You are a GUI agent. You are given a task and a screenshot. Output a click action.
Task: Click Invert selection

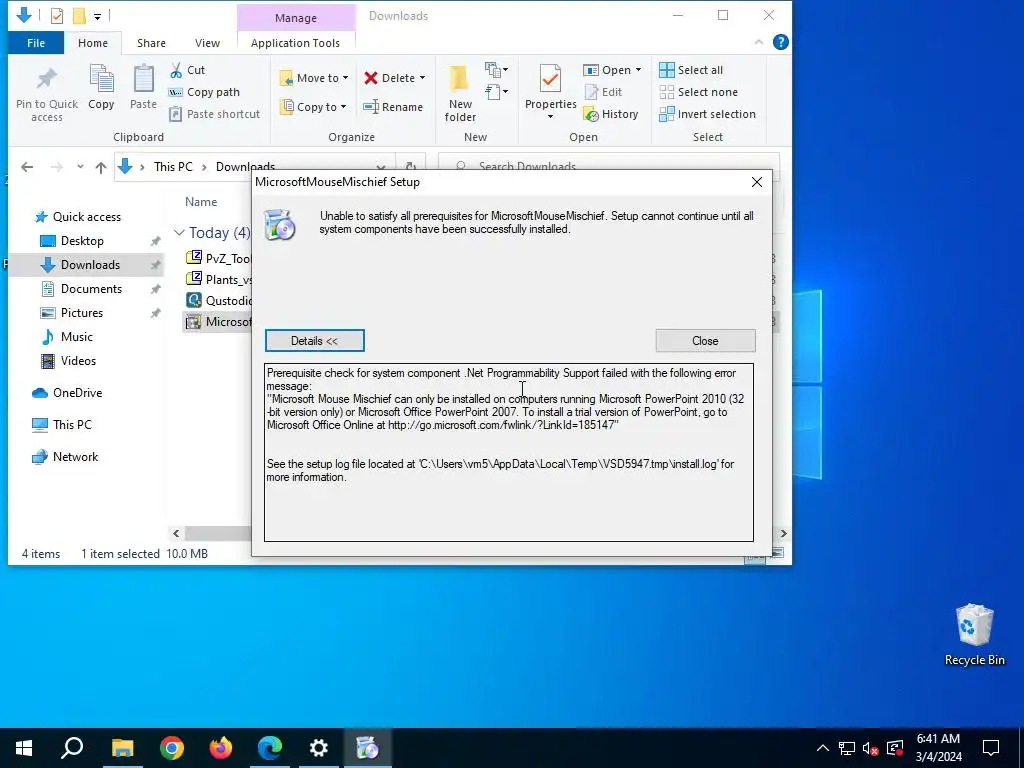(x=707, y=114)
